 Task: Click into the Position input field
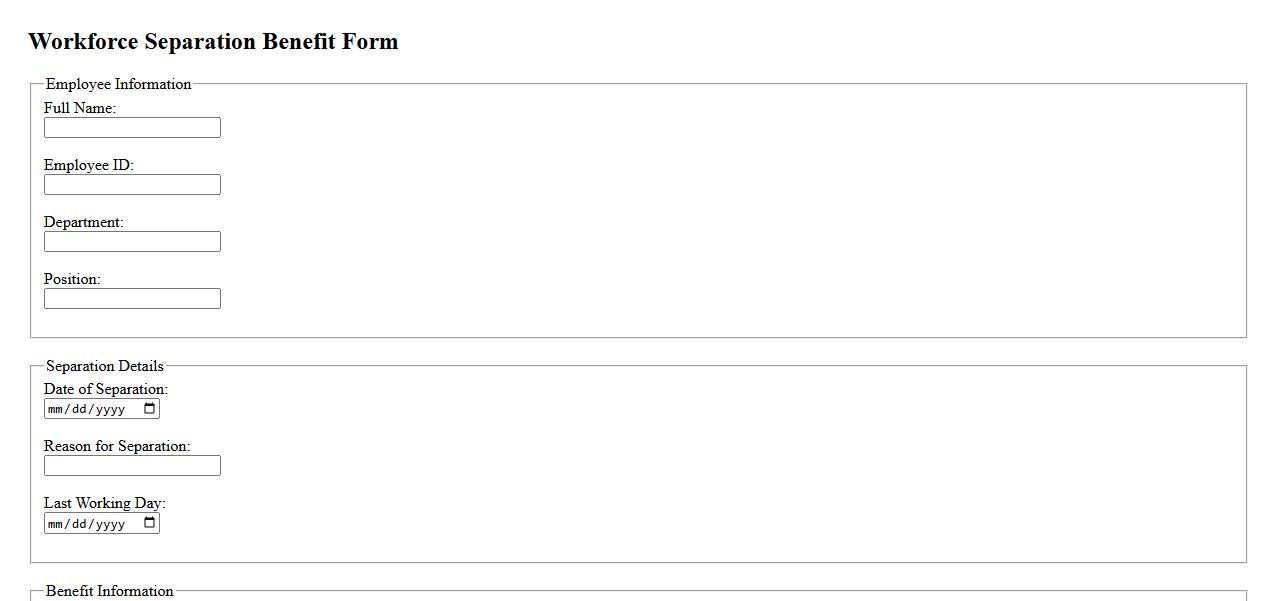click(x=132, y=299)
